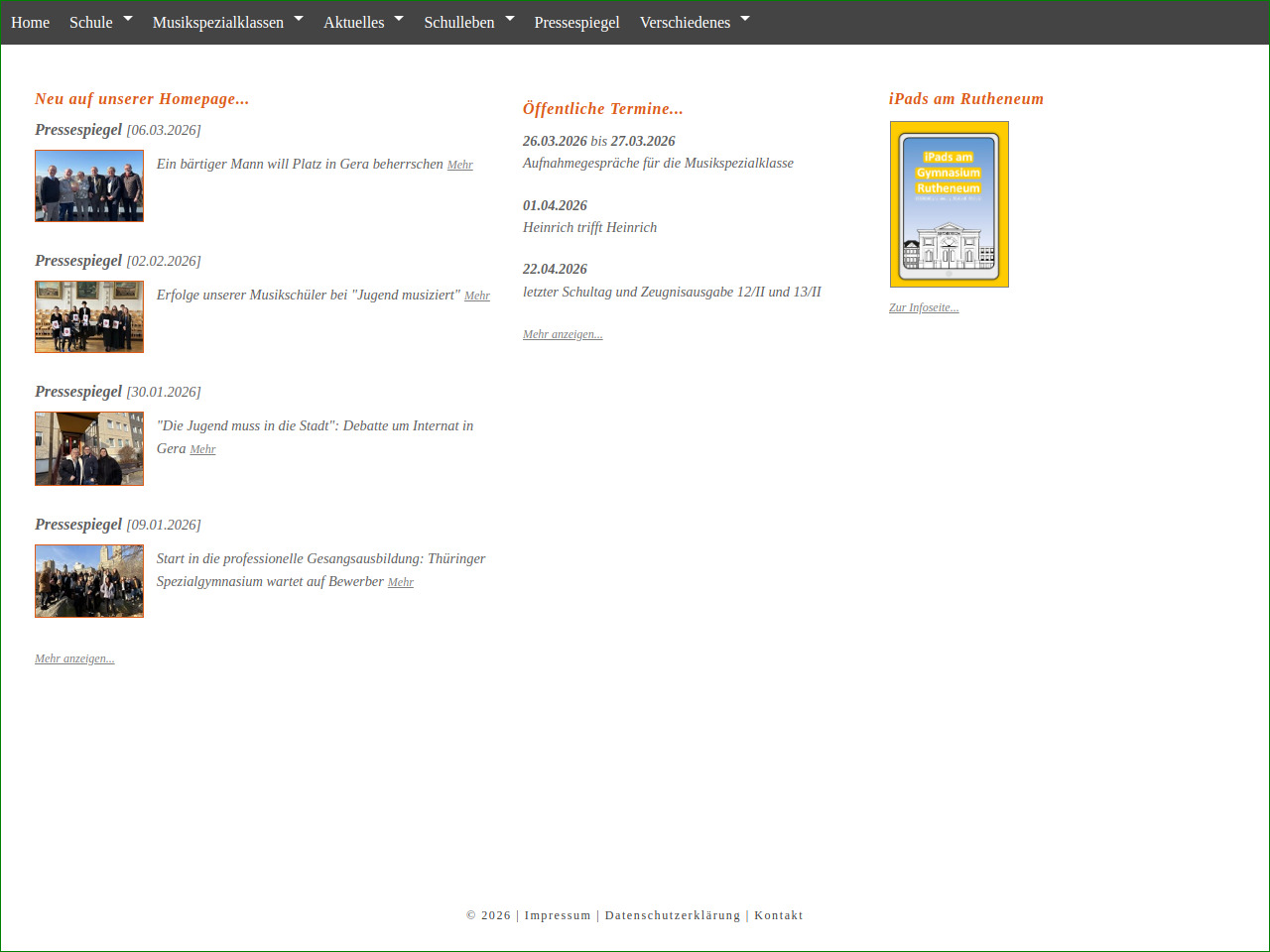The width and height of the screenshot is (1270, 952).
Task: Expand the Aktuelles dropdown menu
Action: 363,22
